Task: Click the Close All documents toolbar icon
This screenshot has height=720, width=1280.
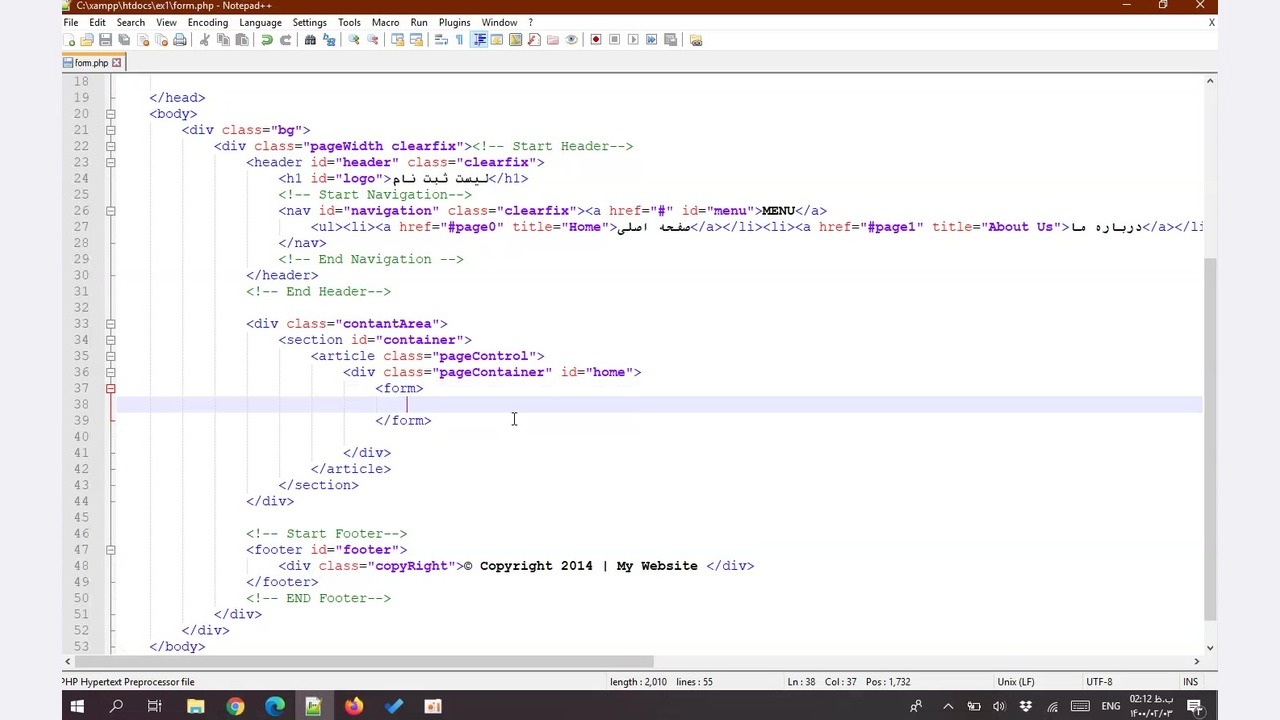Action: 161,40
